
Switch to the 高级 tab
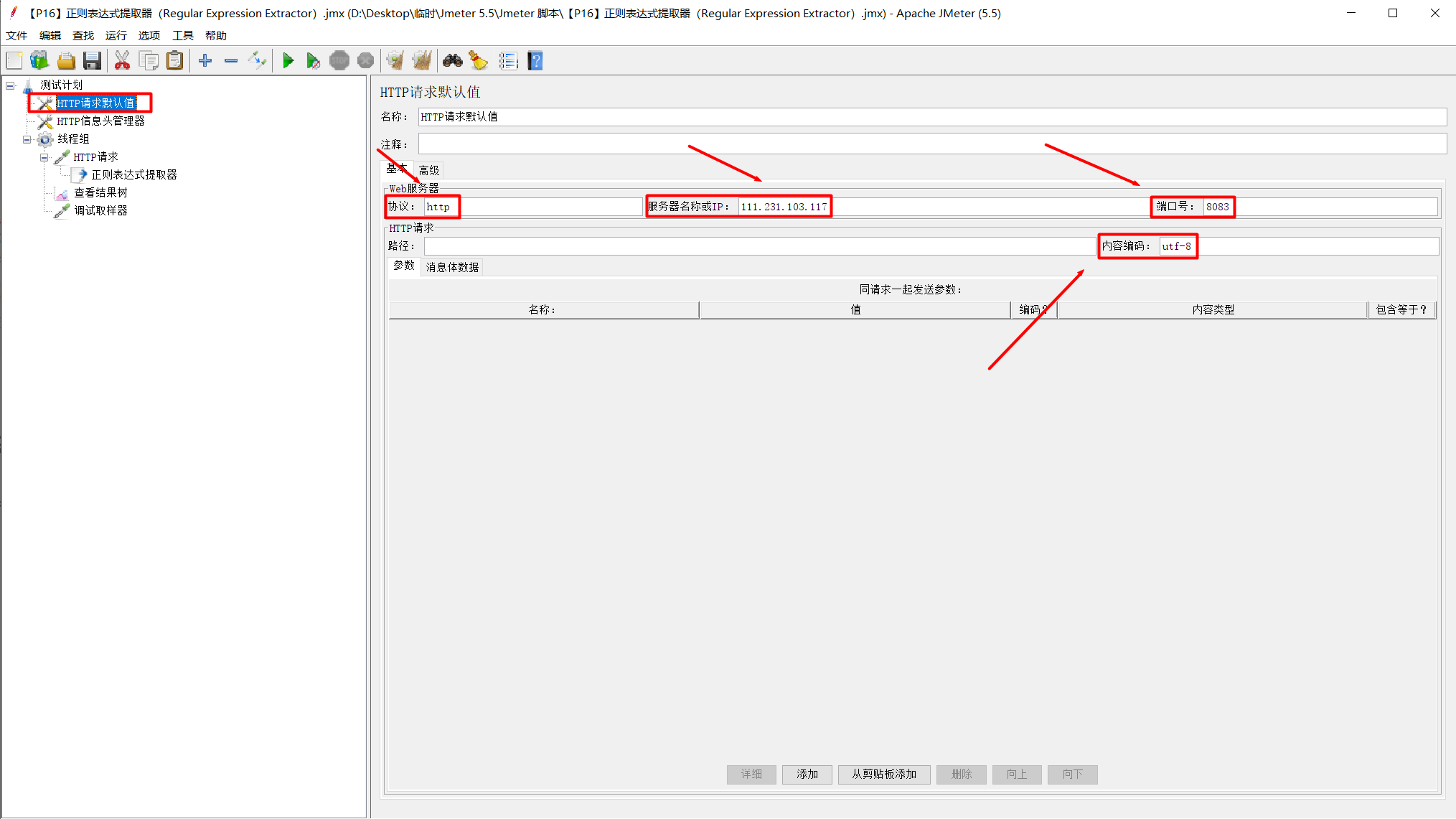[429, 170]
